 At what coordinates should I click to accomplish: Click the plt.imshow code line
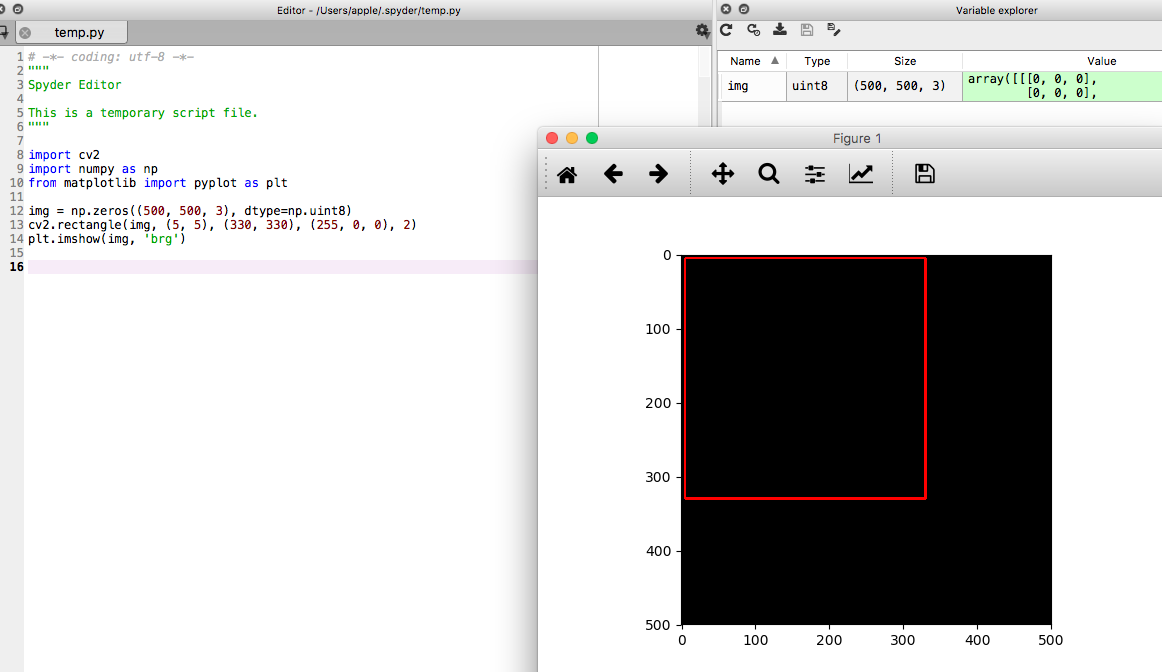[107, 239]
